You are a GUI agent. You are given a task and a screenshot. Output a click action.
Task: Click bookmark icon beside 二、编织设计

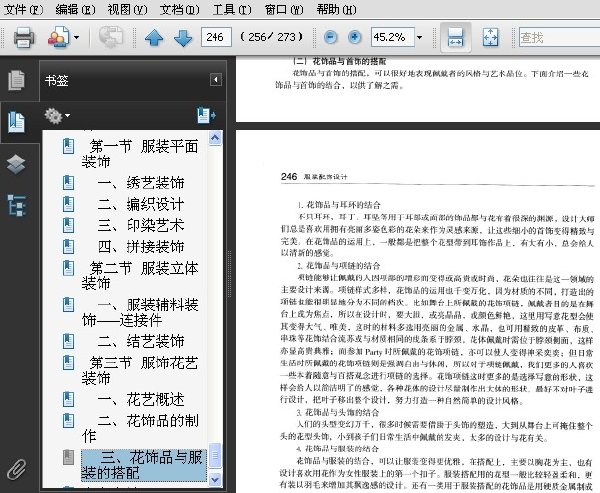[68, 204]
